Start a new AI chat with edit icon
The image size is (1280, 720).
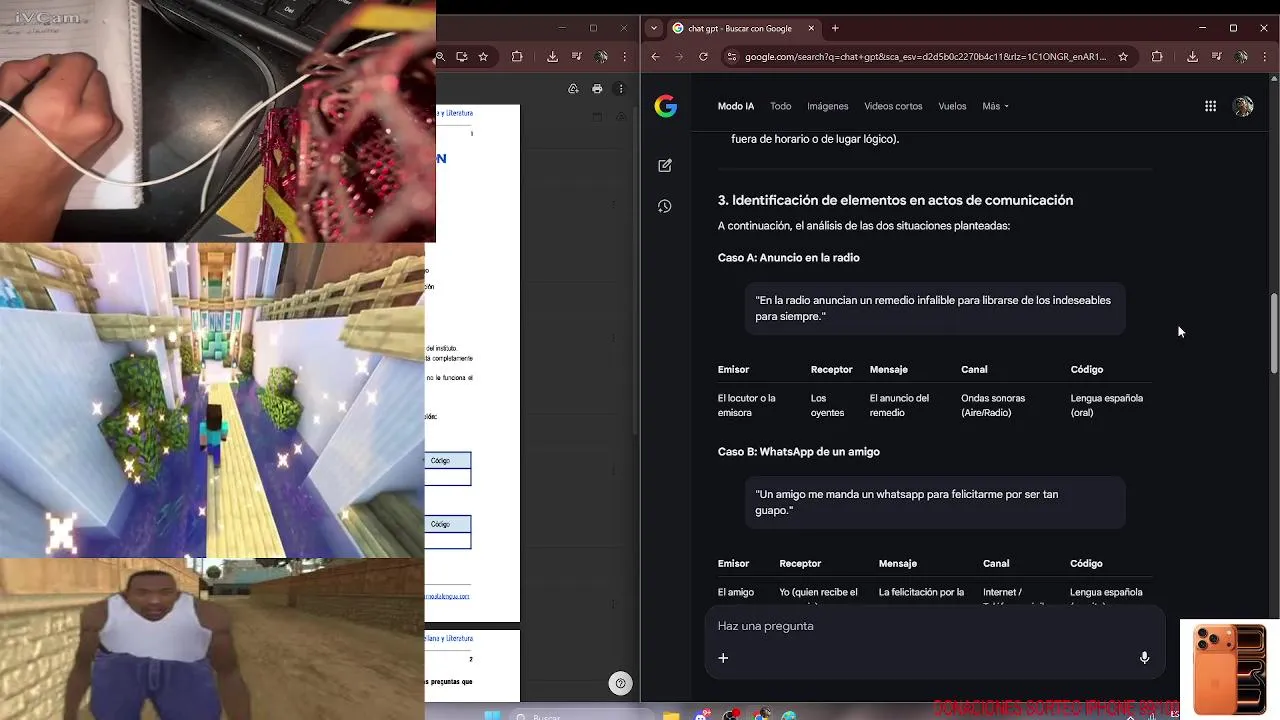click(665, 166)
